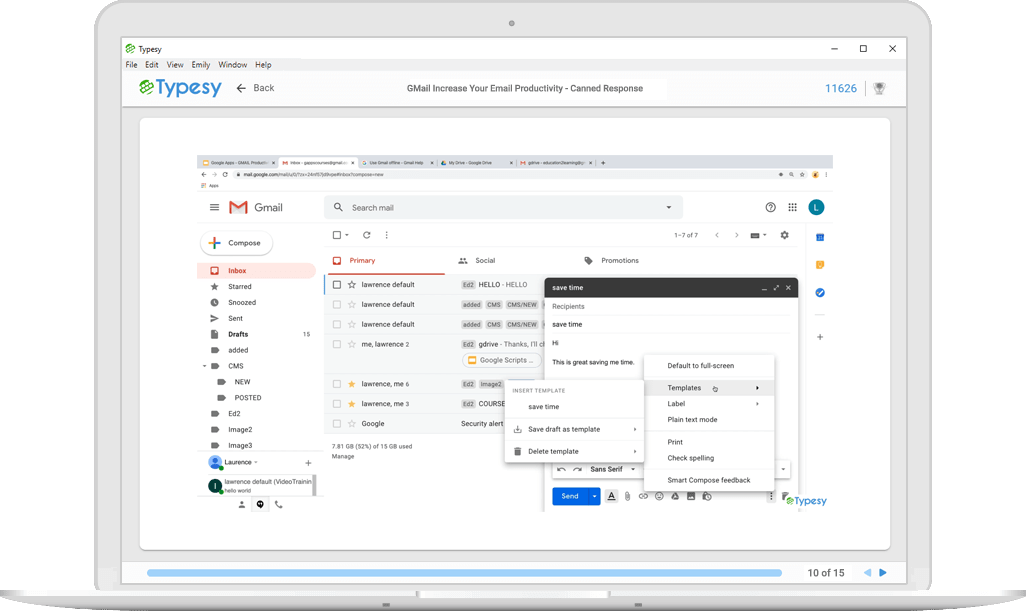This screenshot has width=1026, height=611.
Task: Open the Help menu
Action: coord(263,65)
